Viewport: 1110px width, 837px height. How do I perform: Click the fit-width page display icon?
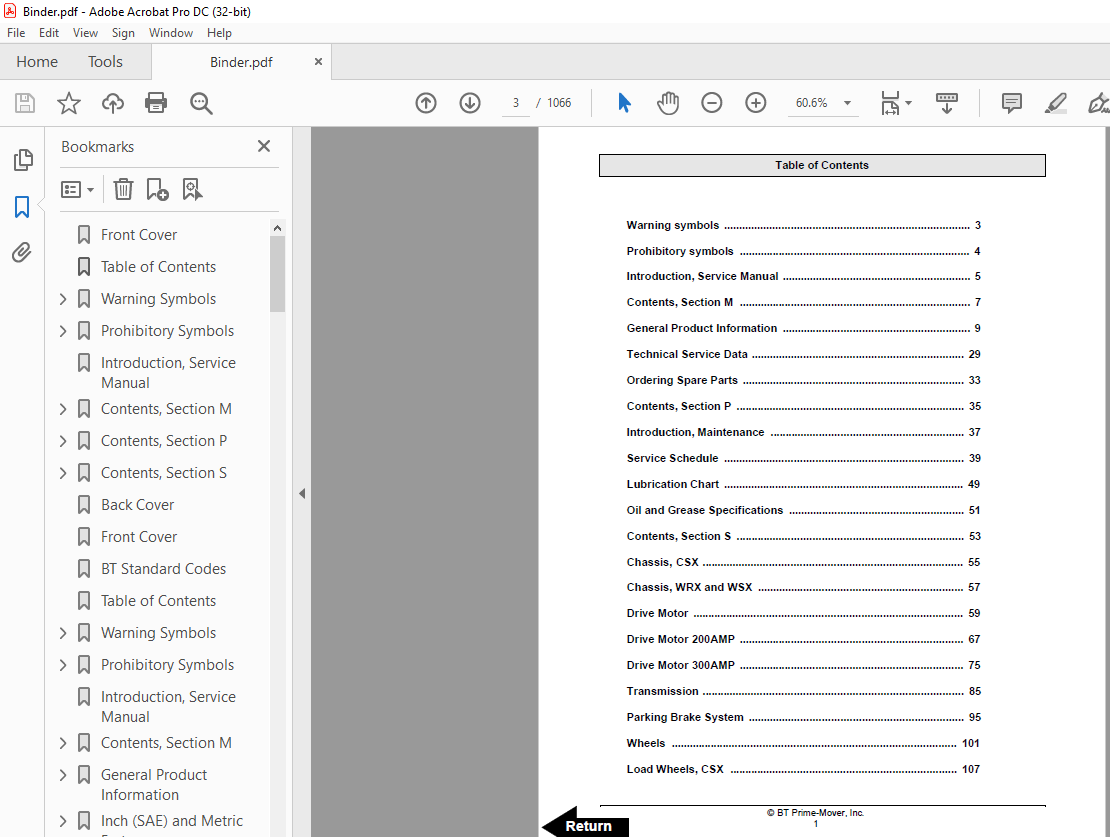click(890, 103)
